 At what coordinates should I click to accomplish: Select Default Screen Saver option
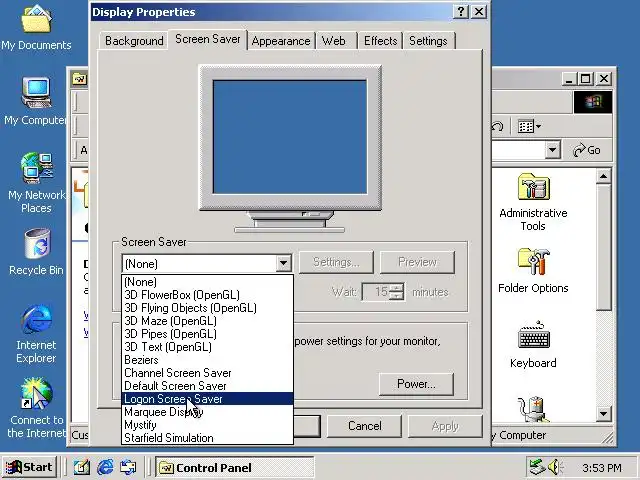(207, 386)
